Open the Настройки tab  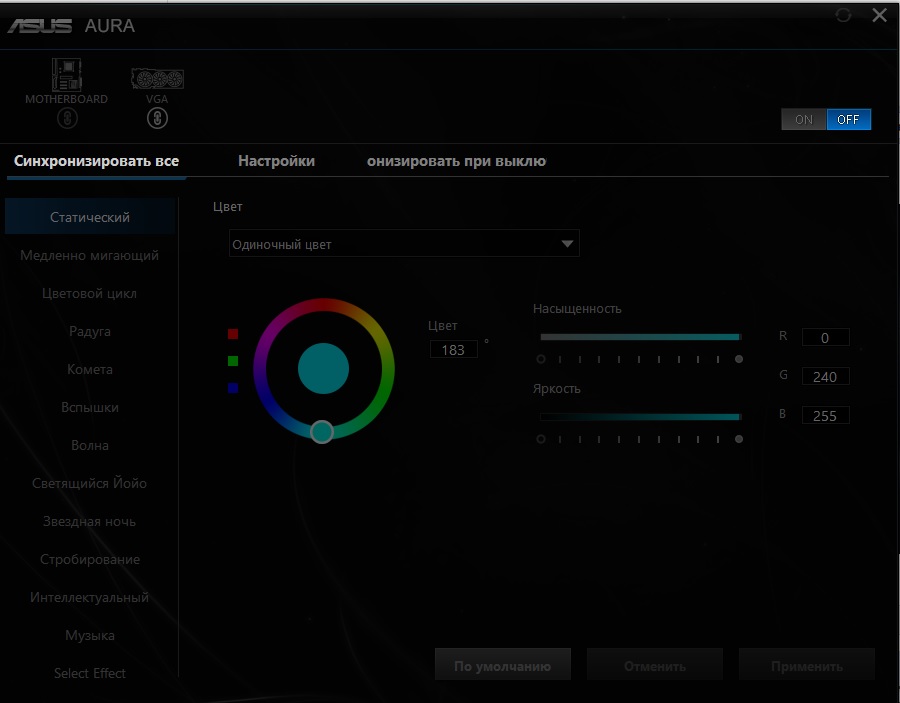point(277,161)
